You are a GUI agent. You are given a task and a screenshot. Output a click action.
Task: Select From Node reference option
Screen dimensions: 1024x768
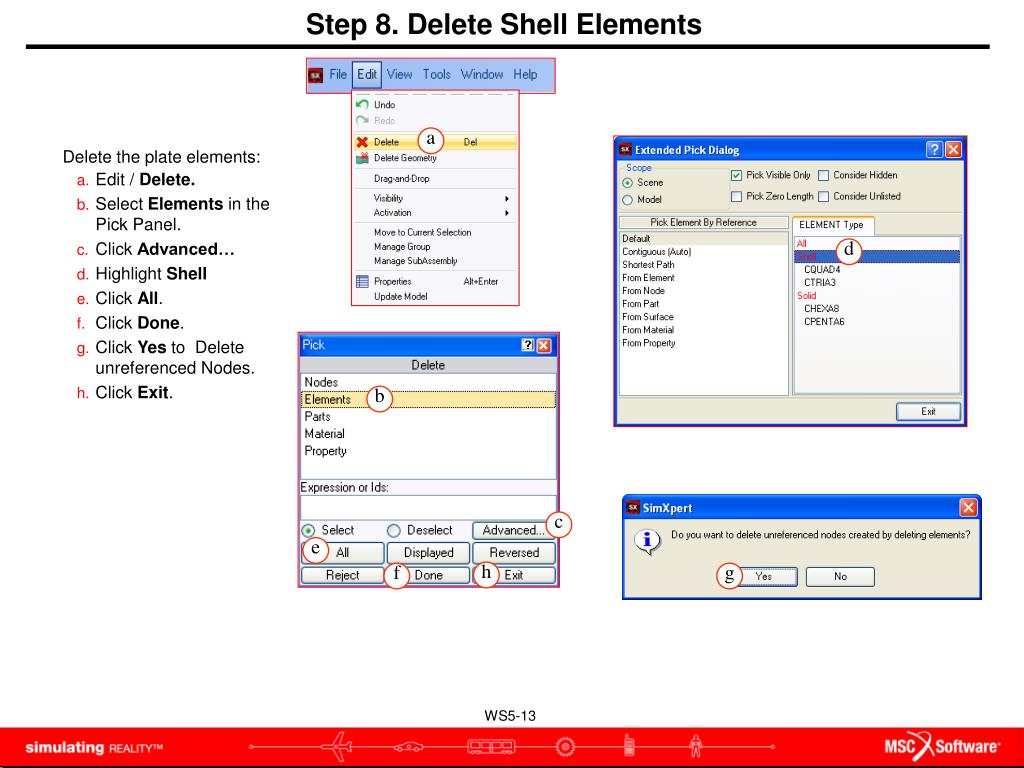[x=703, y=291]
